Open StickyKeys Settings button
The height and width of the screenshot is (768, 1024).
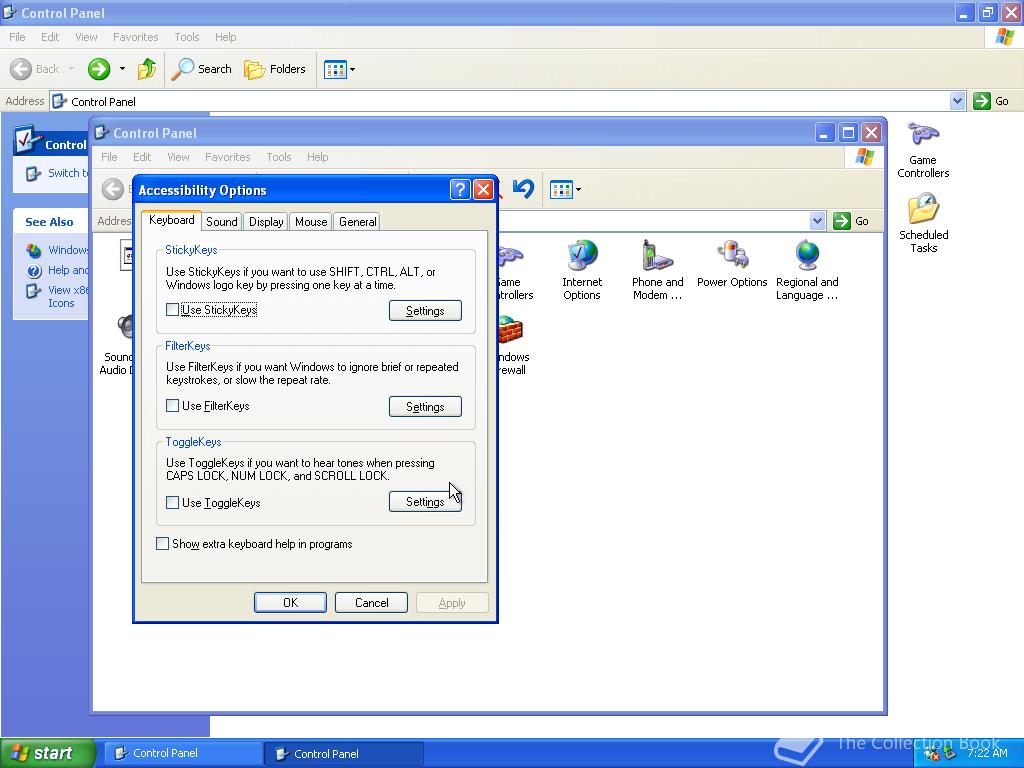[425, 311]
